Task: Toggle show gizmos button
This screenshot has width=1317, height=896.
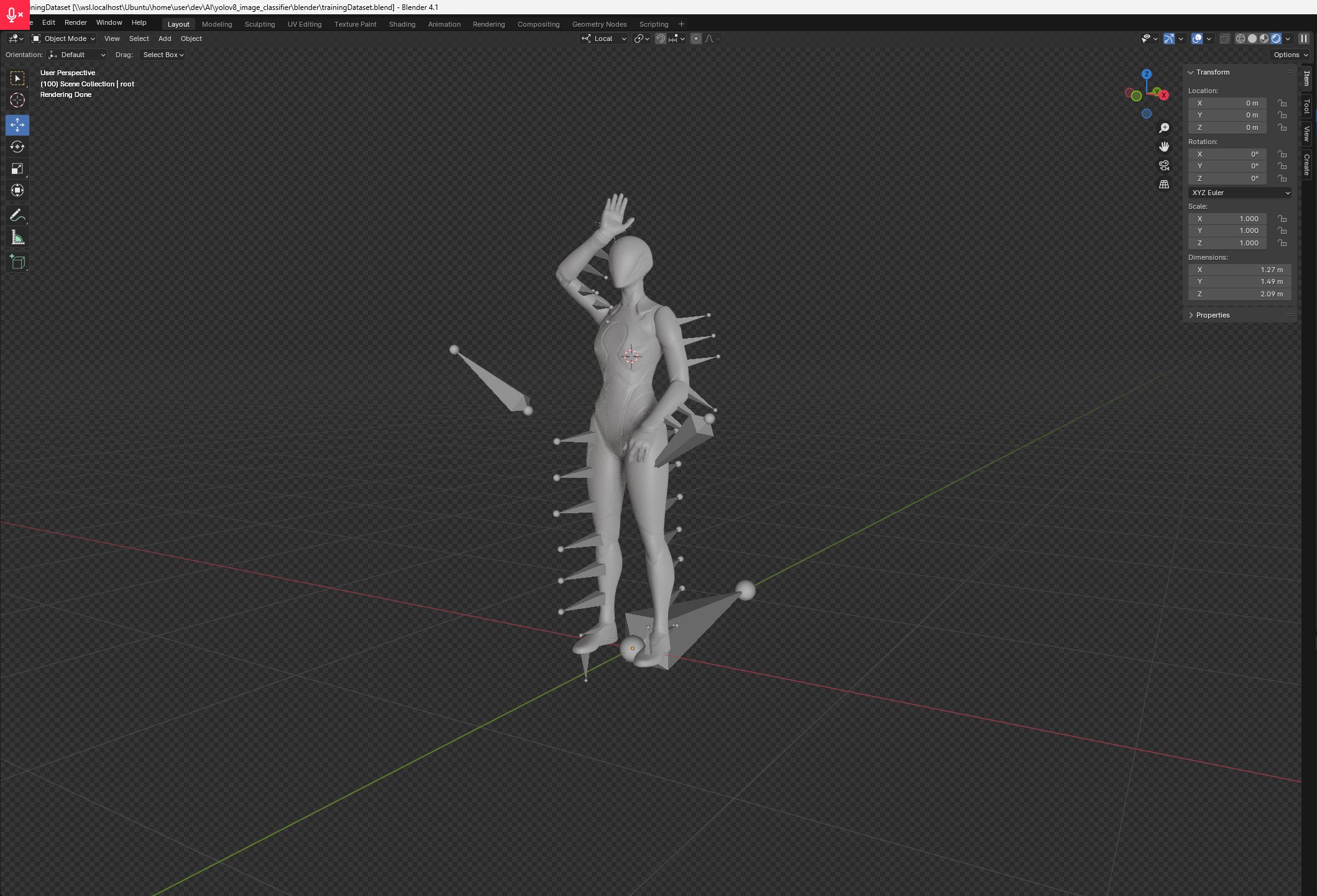Action: [1169, 39]
